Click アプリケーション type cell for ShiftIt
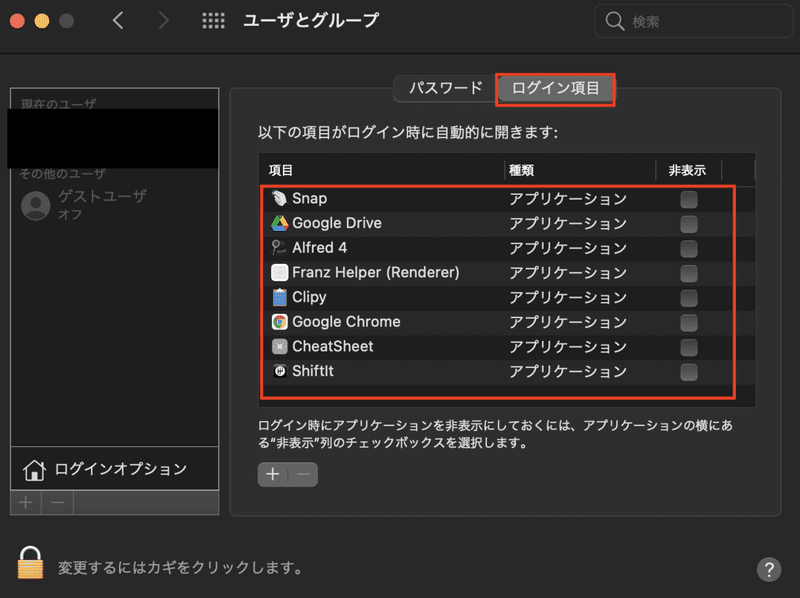800x598 pixels. tap(568, 372)
